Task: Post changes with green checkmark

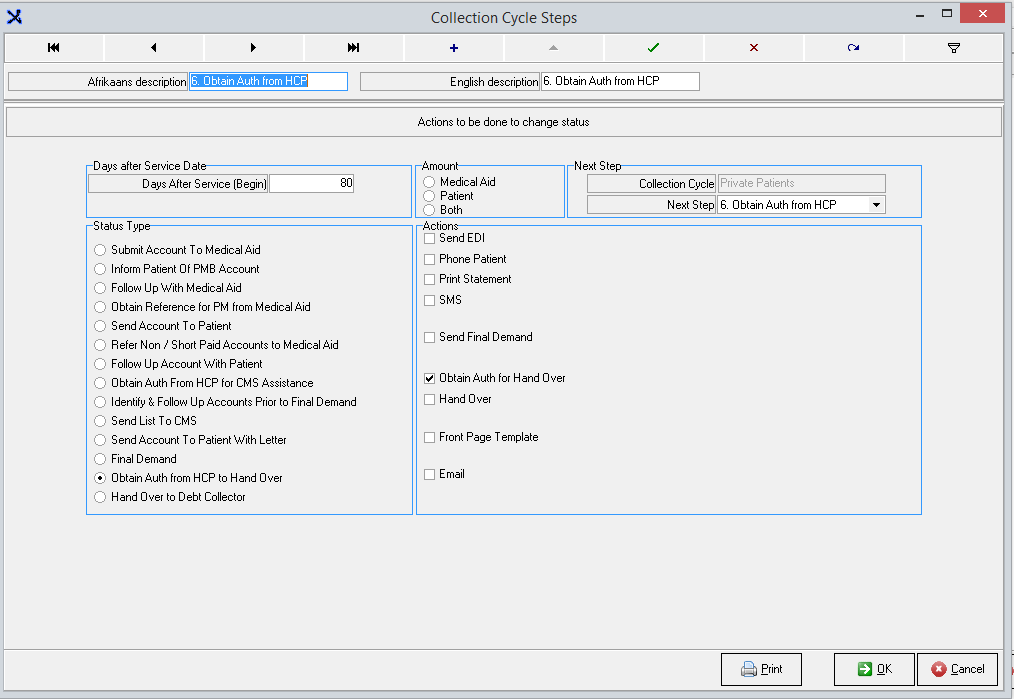Action: (654, 47)
